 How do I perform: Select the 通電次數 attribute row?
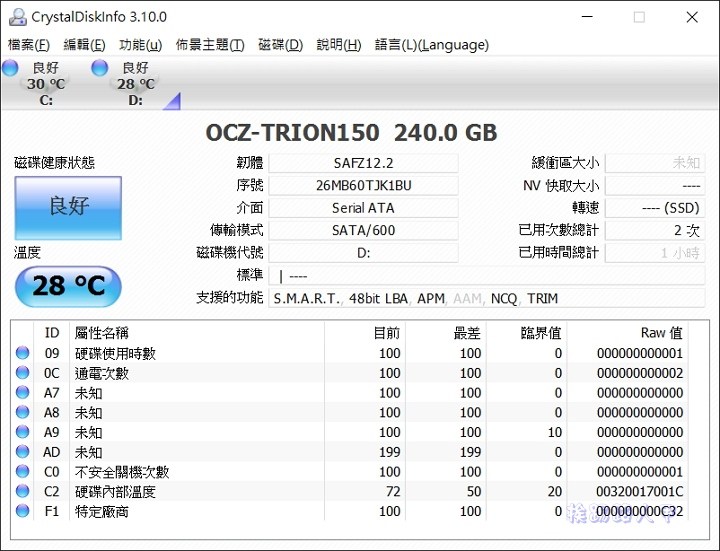coord(351,373)
